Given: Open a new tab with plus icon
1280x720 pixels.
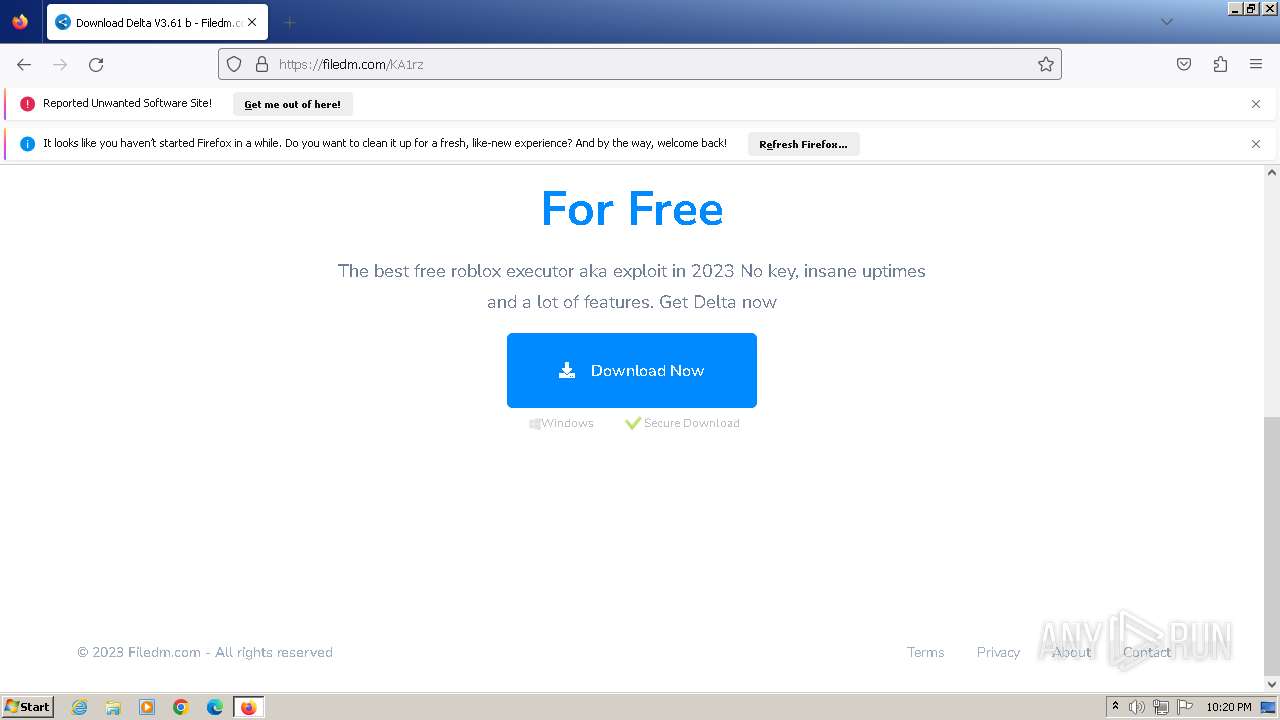Looking at the screenshot, I should 289,22.
